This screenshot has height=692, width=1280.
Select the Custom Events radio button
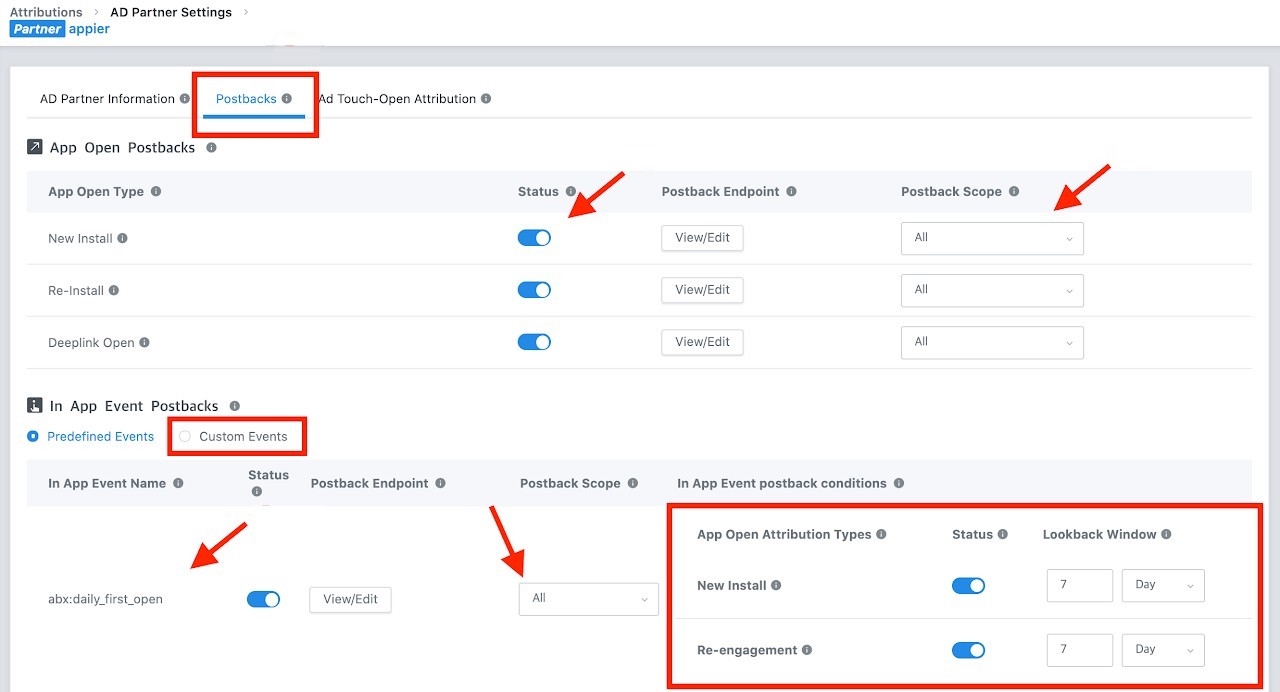click(x=185, y=437)
